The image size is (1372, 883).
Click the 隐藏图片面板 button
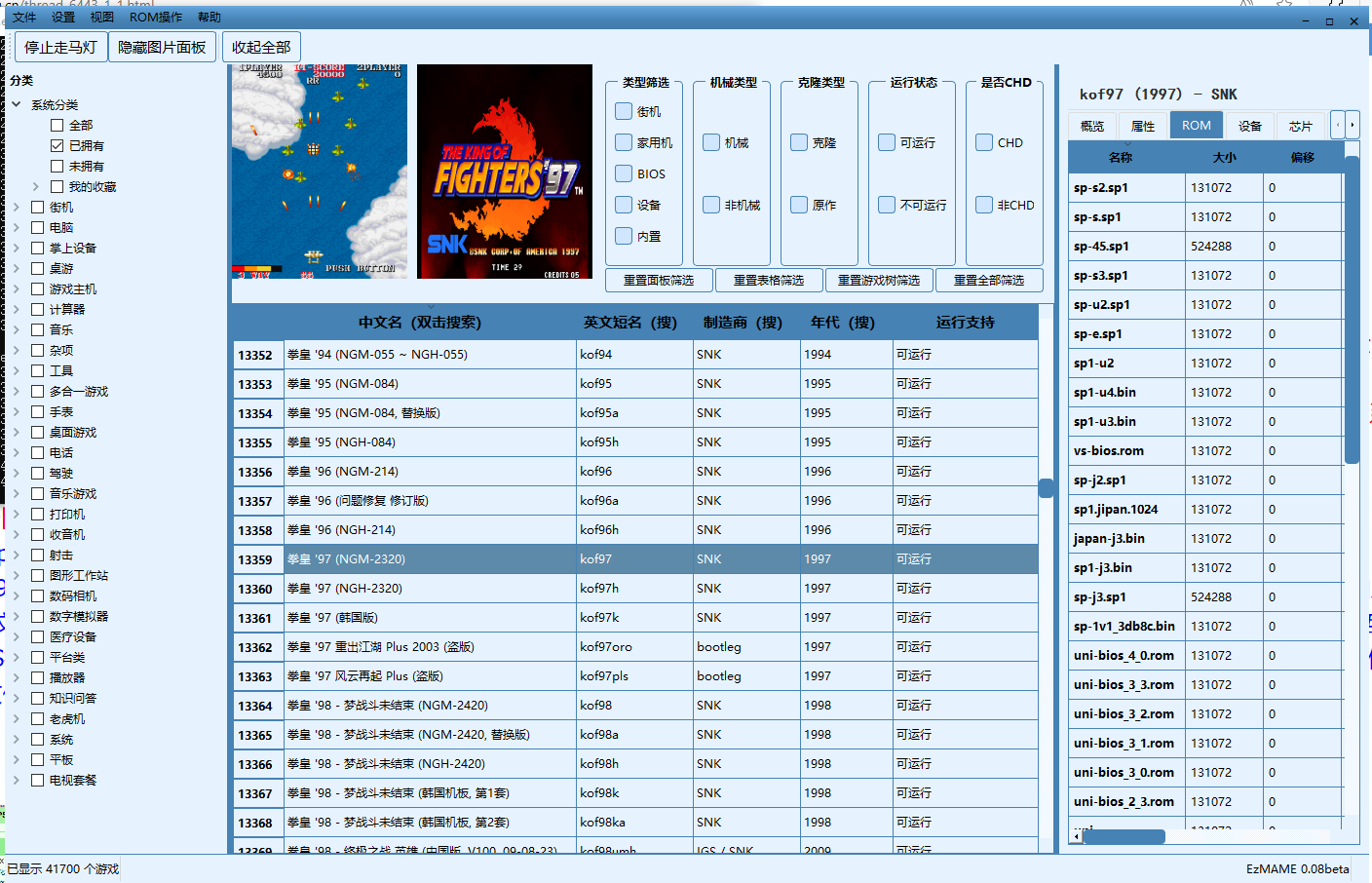pyautogui.click(x=162, y=47)
